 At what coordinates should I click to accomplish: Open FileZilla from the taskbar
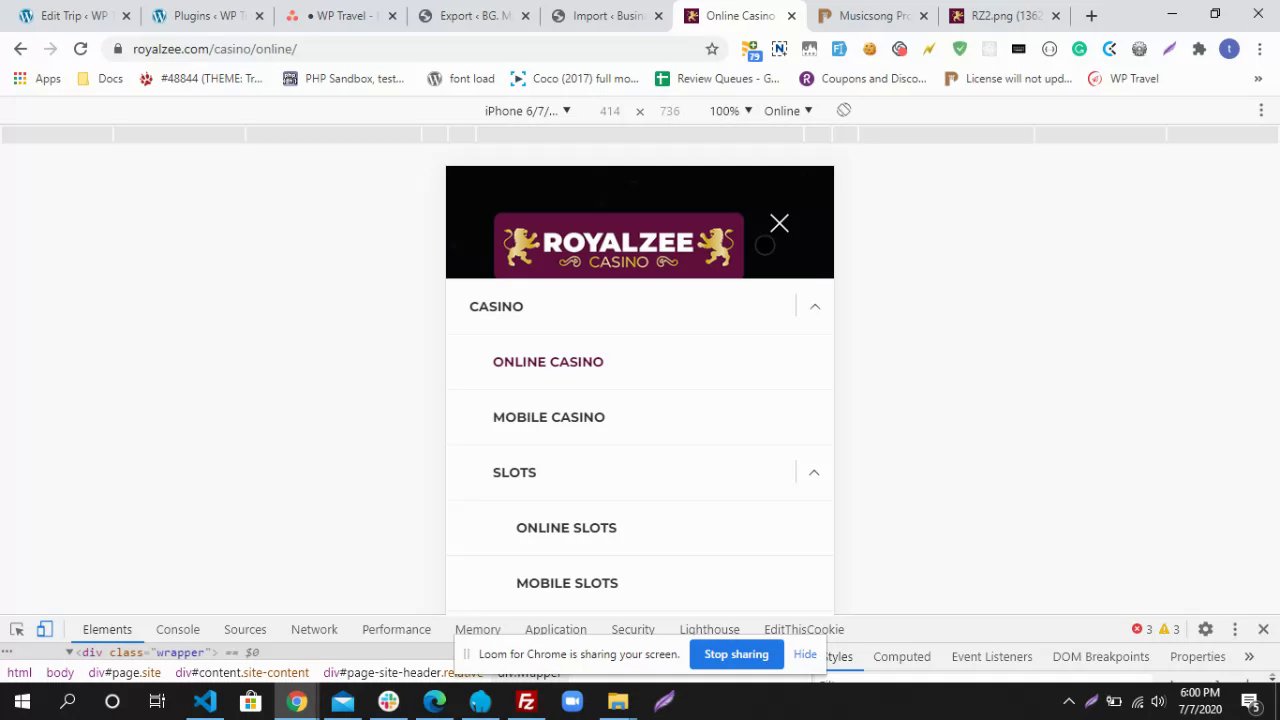[x=526, y=702]
